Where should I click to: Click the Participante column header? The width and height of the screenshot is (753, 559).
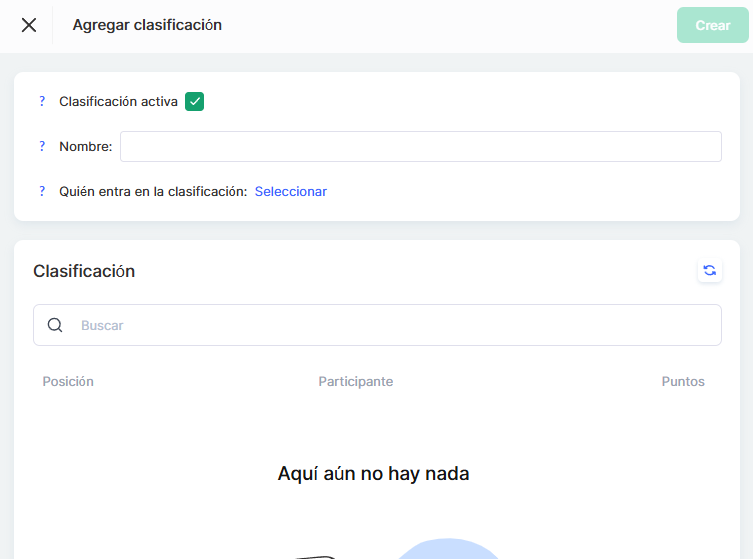pyautogui.click(x=356, y=381)
